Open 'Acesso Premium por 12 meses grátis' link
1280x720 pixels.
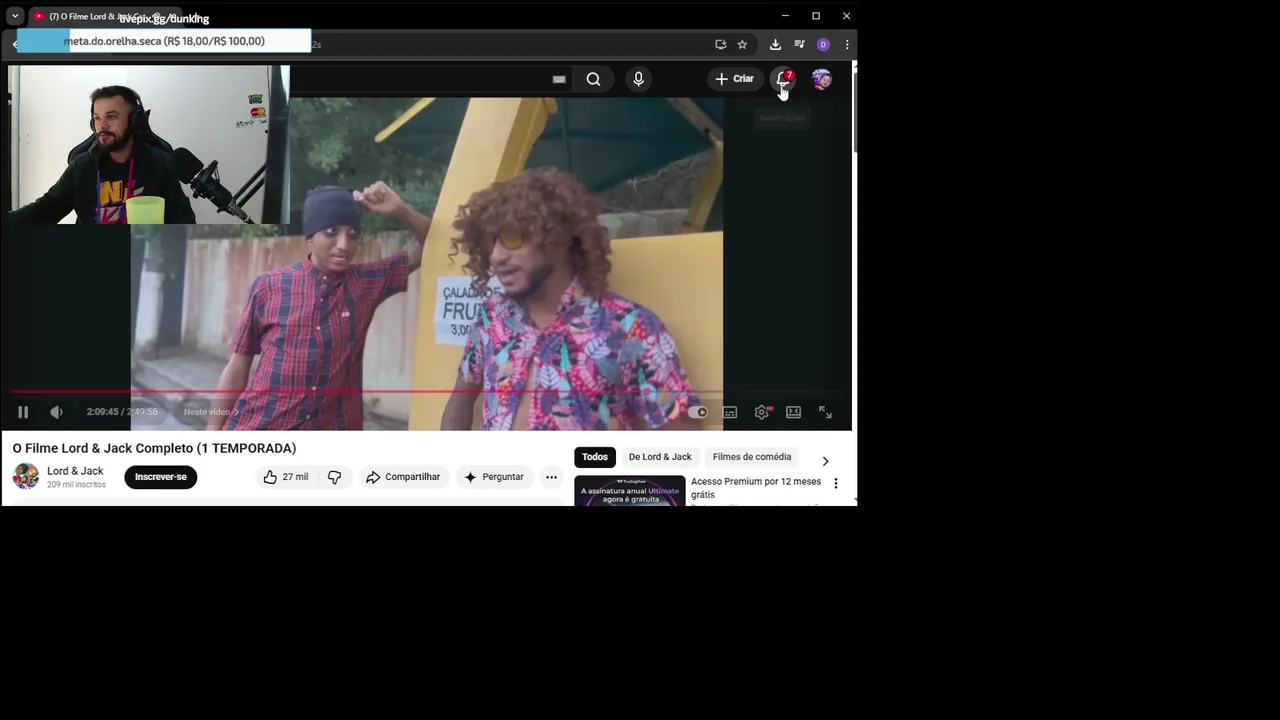[756, 488]
